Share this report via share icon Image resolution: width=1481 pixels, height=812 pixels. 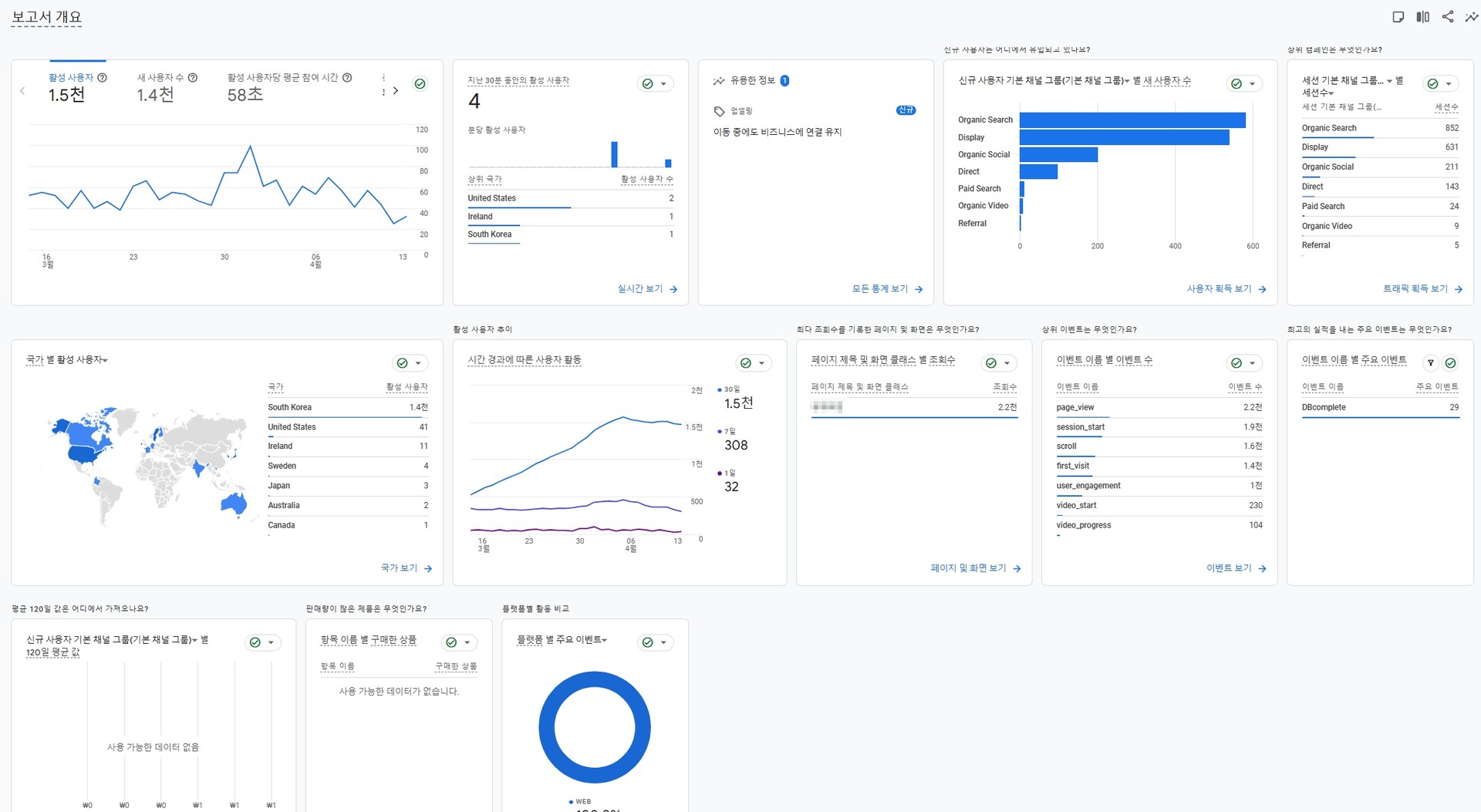1448,17
